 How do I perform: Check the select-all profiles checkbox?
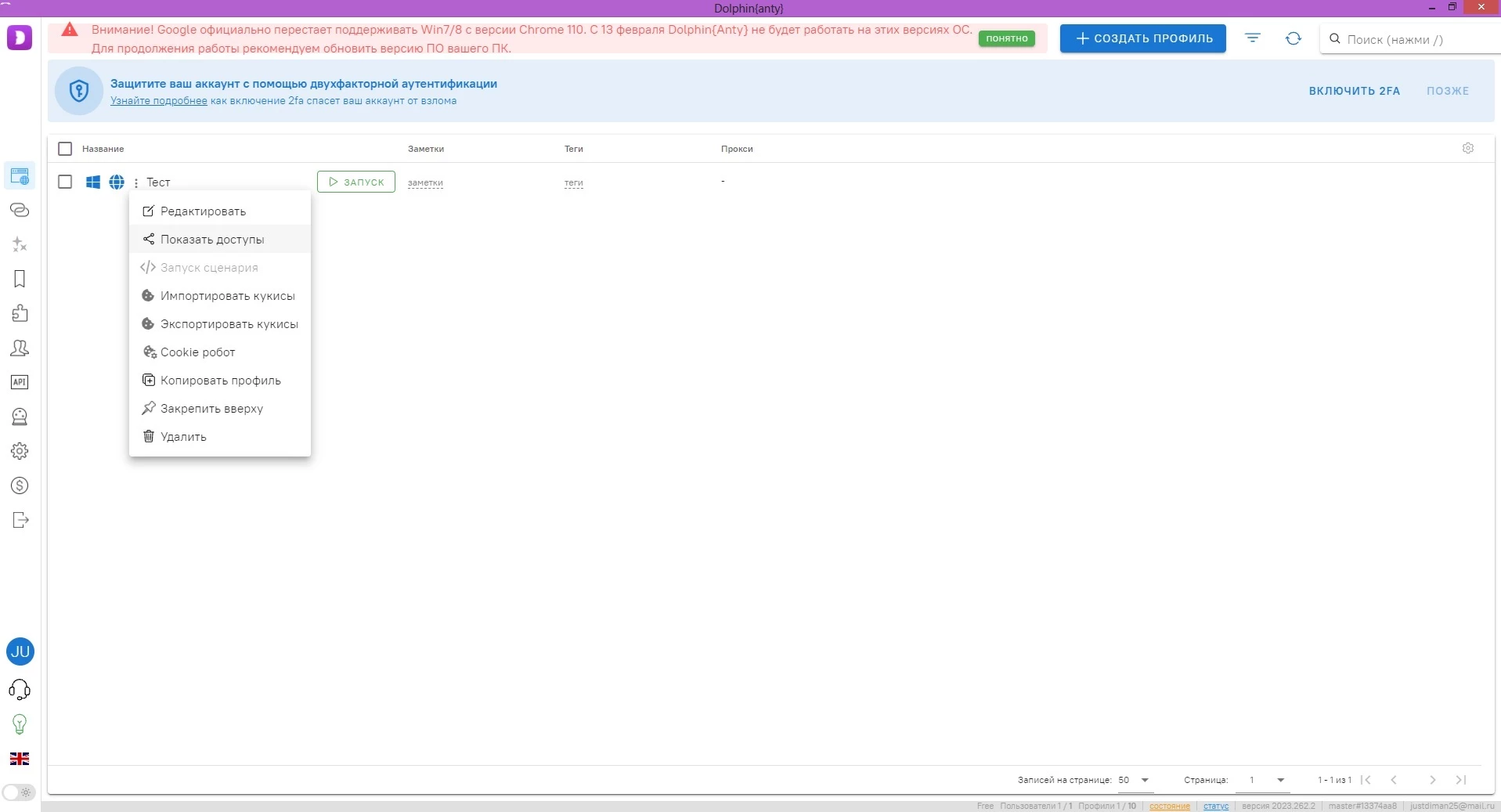65,149
